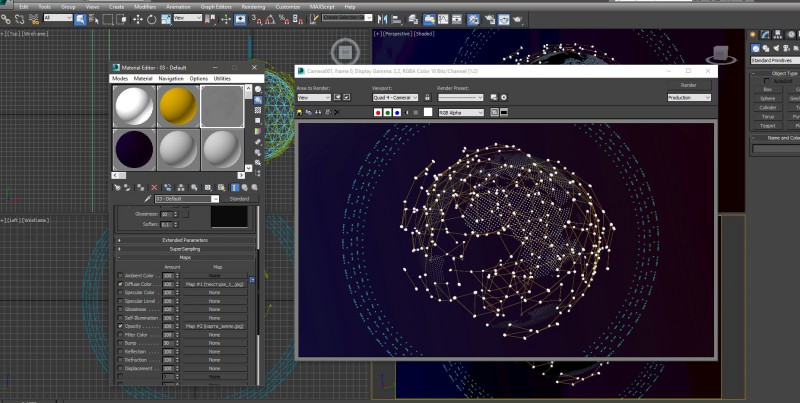Image resolution: width=800 pixels, height=403 pixels.
Task: Toggle the 3D Snaps icon
Action: 257,19
